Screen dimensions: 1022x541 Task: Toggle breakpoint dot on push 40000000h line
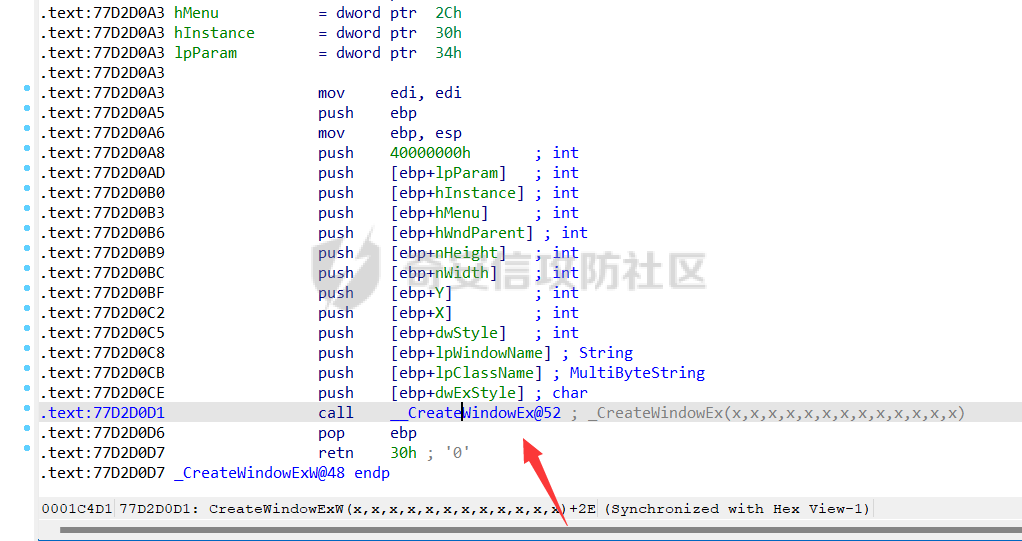tap(27, 148)
